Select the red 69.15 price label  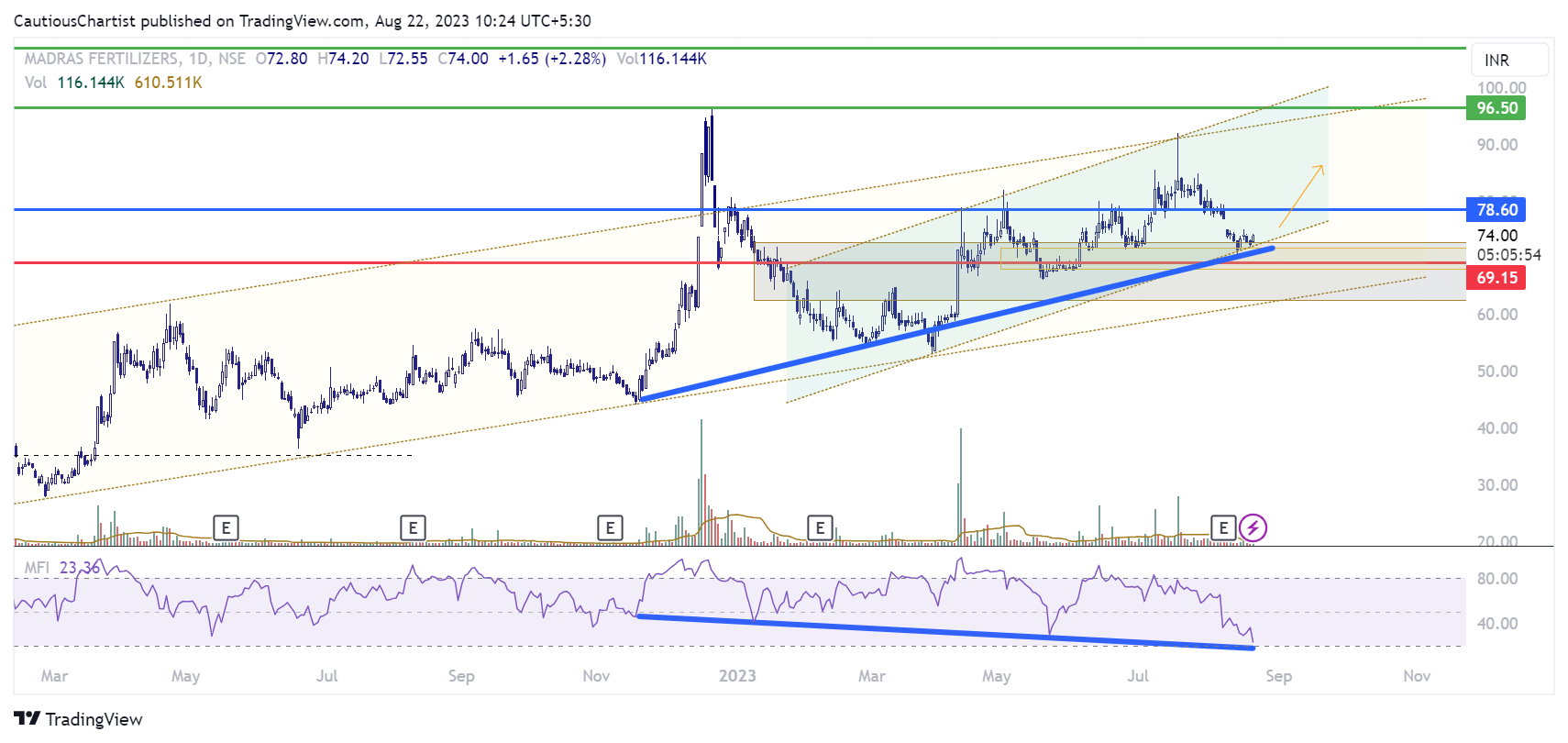pyautogui.click(x=1496, y=277)
